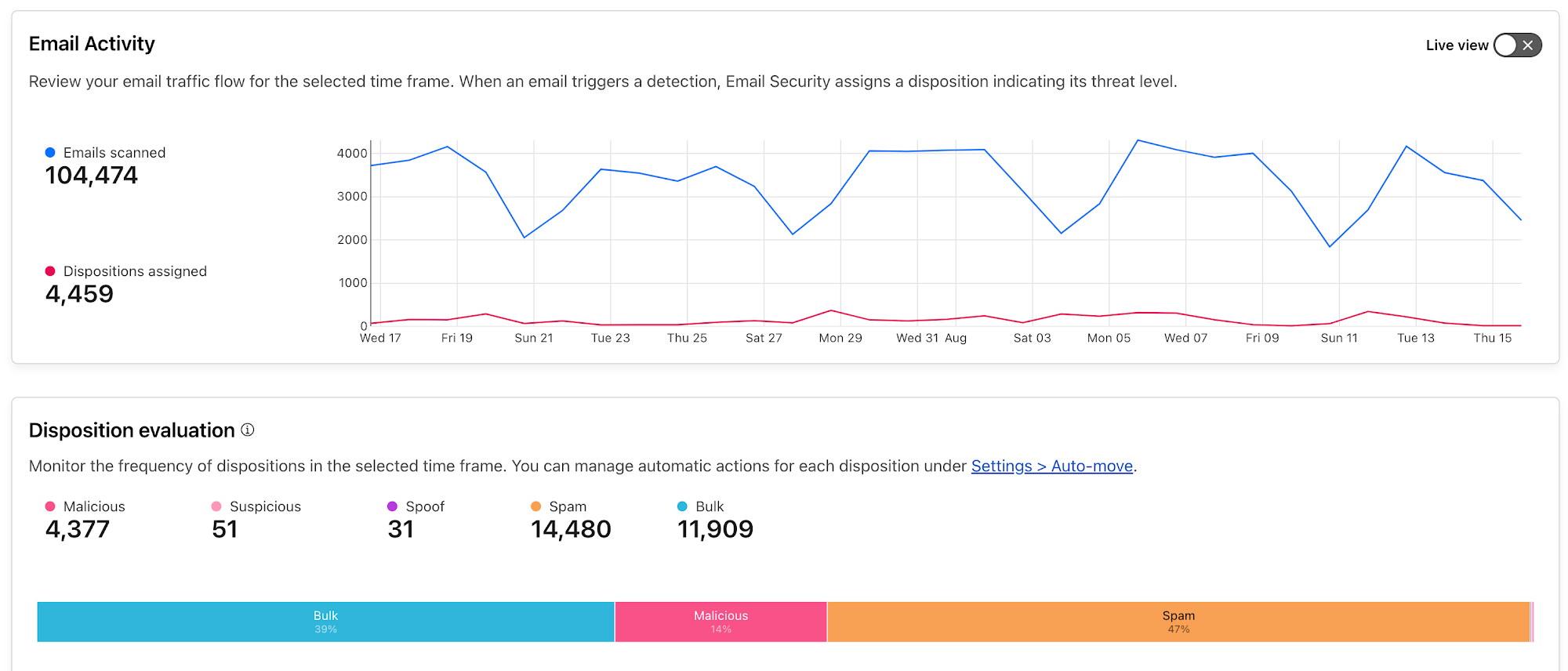Click the Sat 03 axis label

[1033, 338]
